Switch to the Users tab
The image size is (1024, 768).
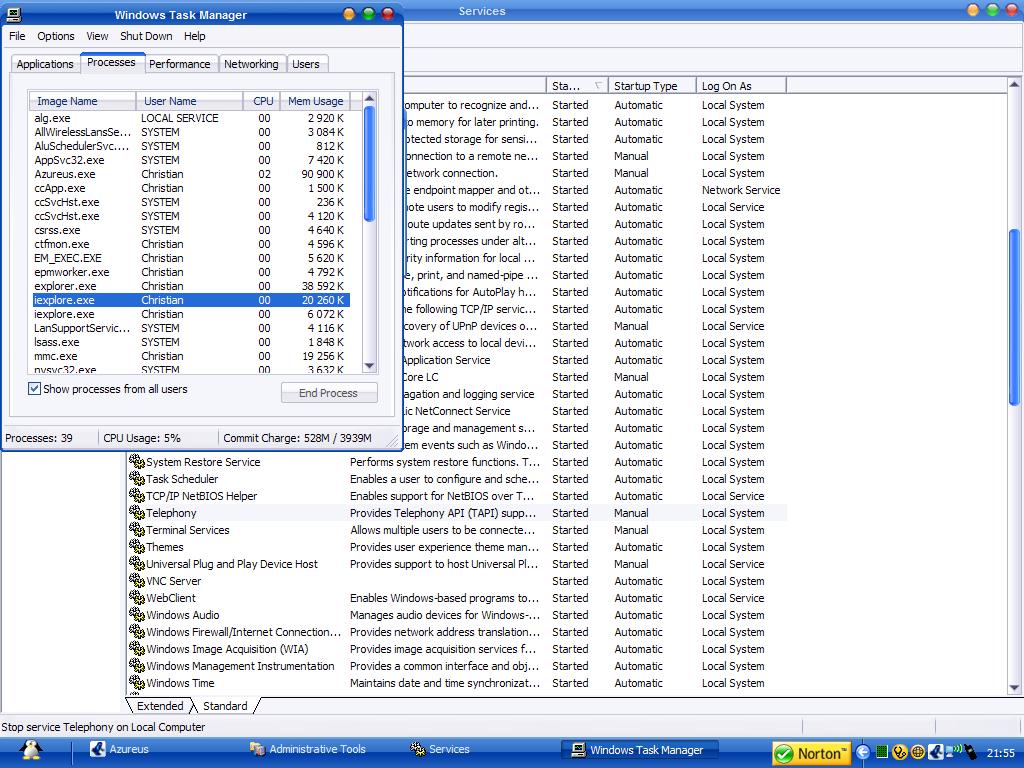[306, 64]
